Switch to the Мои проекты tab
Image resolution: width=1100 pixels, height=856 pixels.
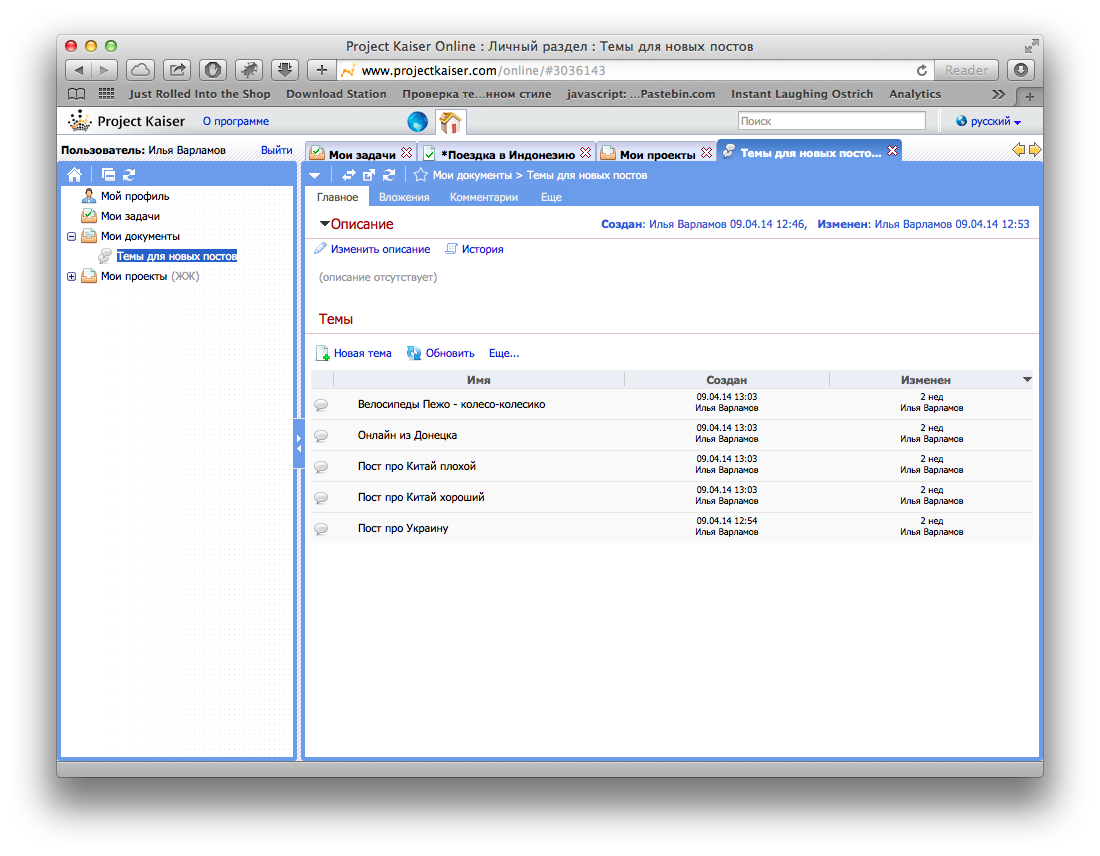pyautogui.click(x=657, y=154)
